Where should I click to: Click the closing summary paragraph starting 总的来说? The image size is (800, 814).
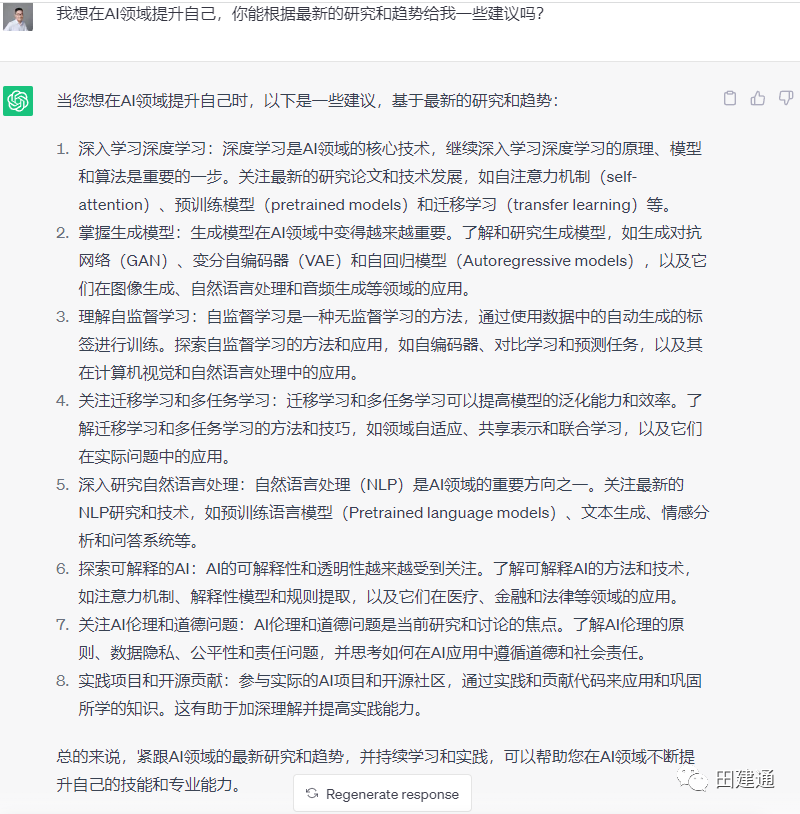(x=380, y=768)
